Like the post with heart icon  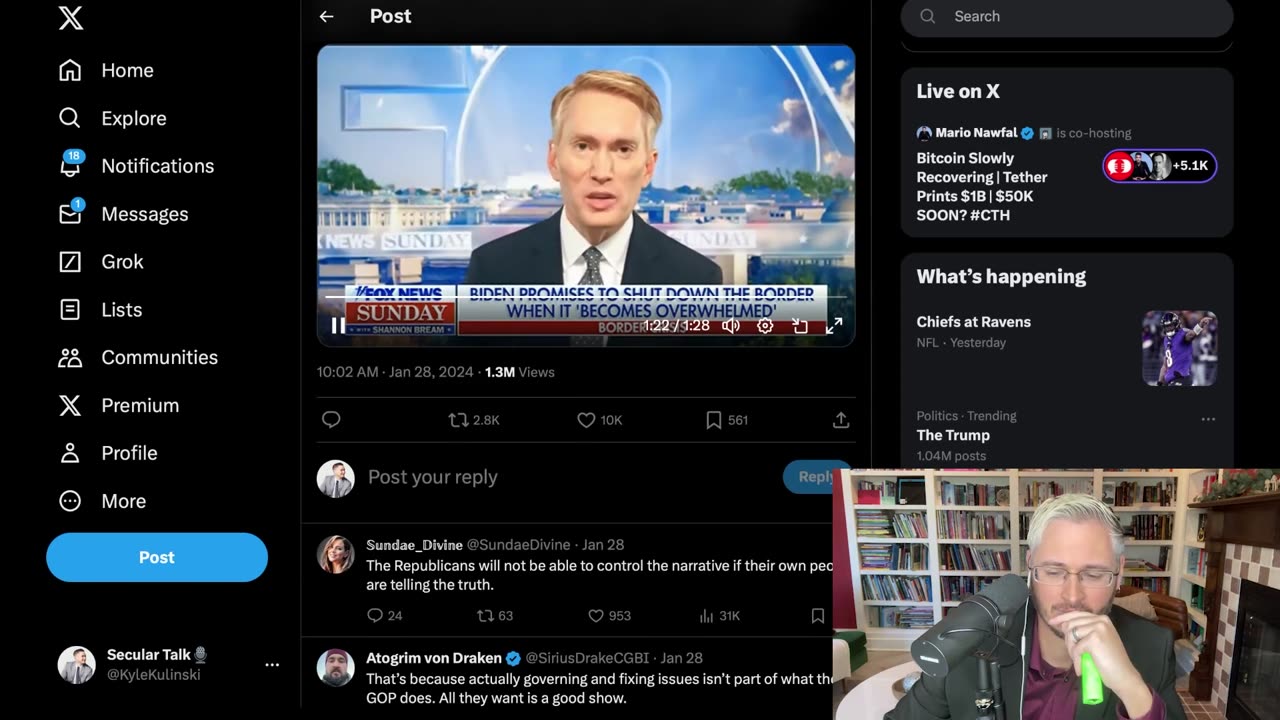(587, 420)
